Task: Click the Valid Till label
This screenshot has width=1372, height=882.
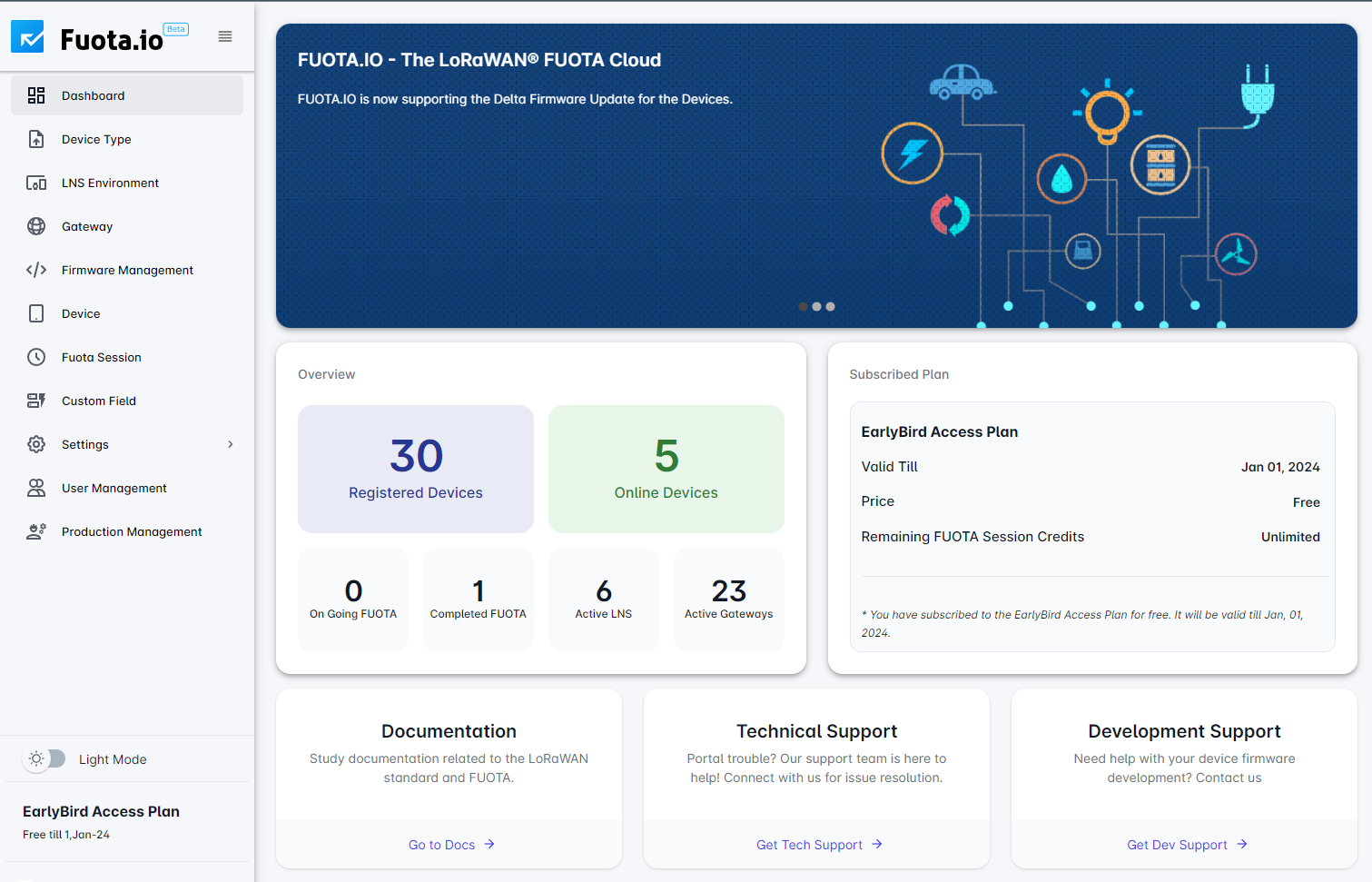Action: click(889, 467)
